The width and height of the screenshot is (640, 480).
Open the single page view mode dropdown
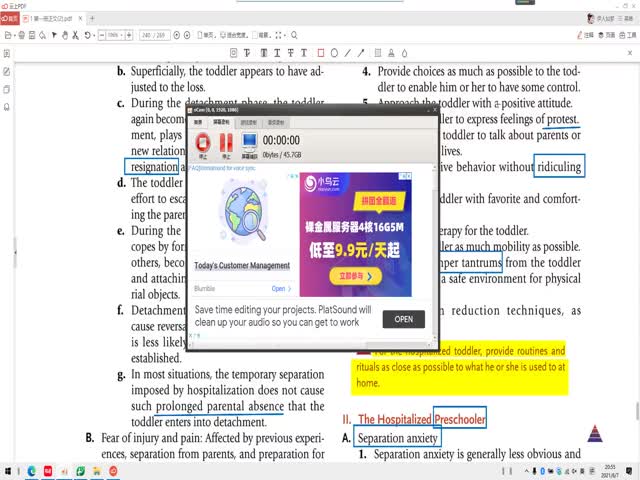click(207, 35)
